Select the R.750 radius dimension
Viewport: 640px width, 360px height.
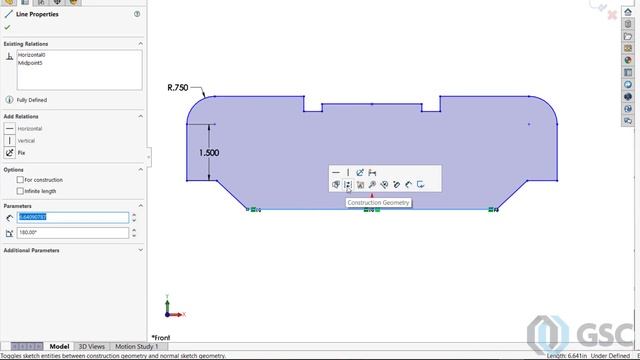click(x=178, y=88)
